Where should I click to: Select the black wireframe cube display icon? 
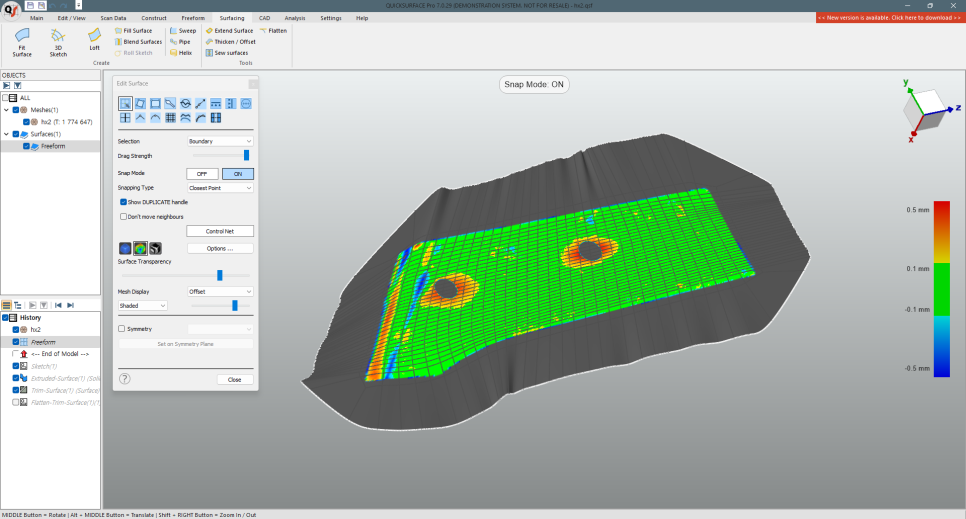click(x=155, y=248)
